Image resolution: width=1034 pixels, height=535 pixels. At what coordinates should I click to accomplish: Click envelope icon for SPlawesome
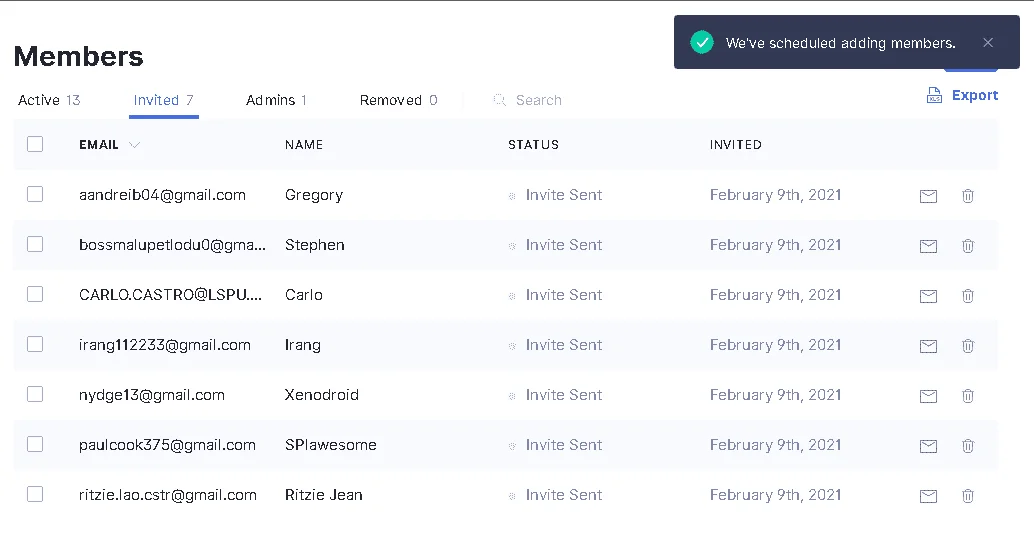point(928,446)
